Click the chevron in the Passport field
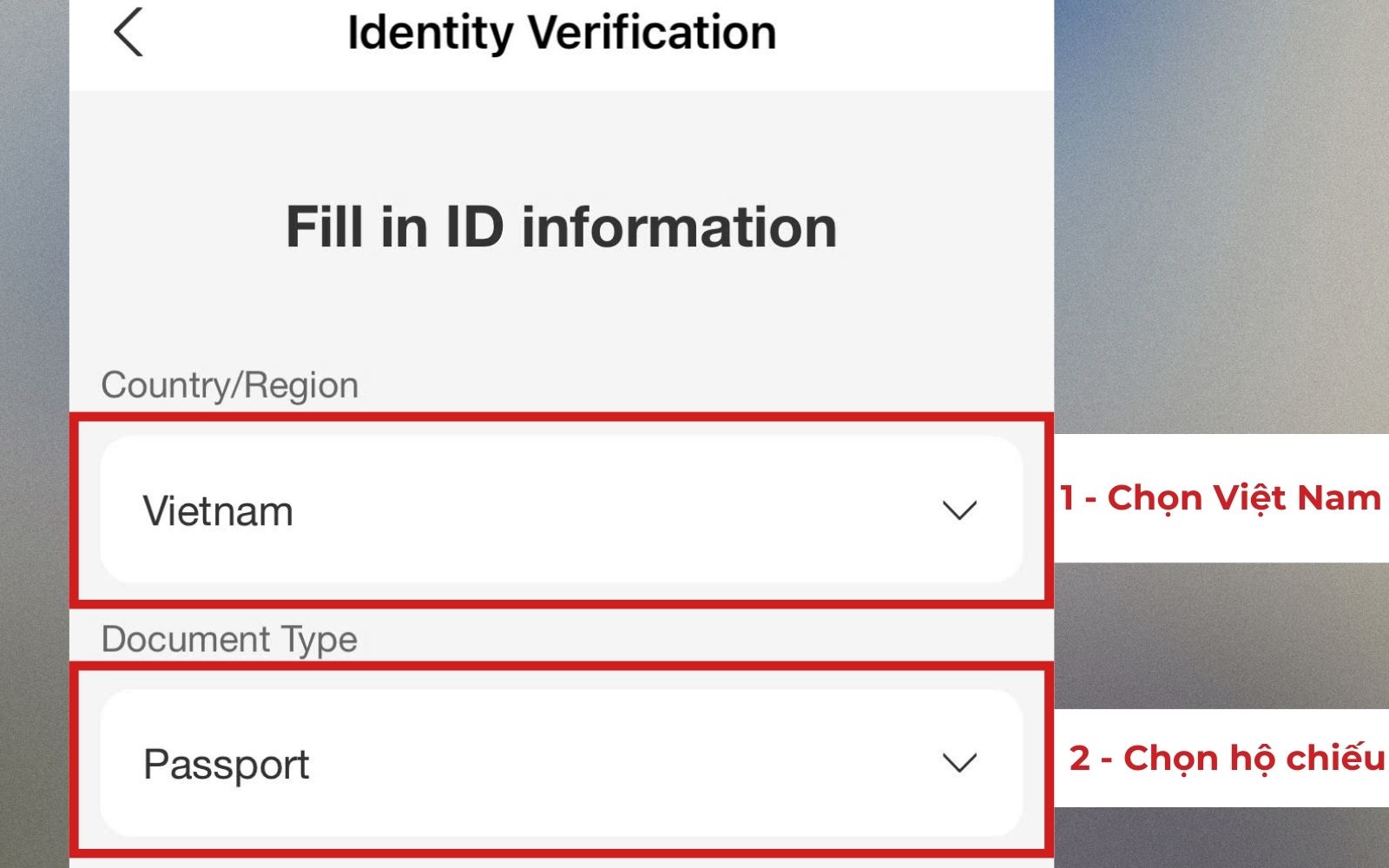1389x868 pixels. point(959,763)
